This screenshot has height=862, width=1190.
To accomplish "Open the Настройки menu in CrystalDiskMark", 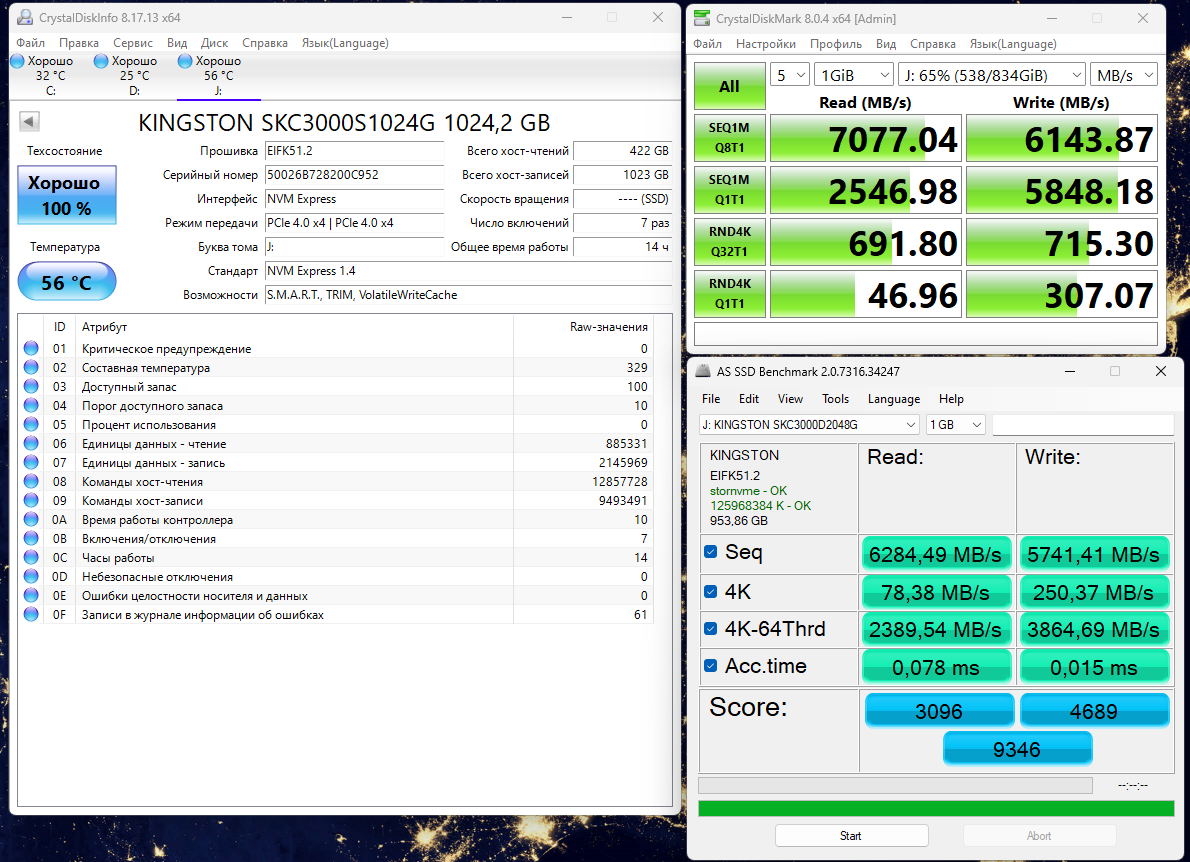I will coord(766,44).
